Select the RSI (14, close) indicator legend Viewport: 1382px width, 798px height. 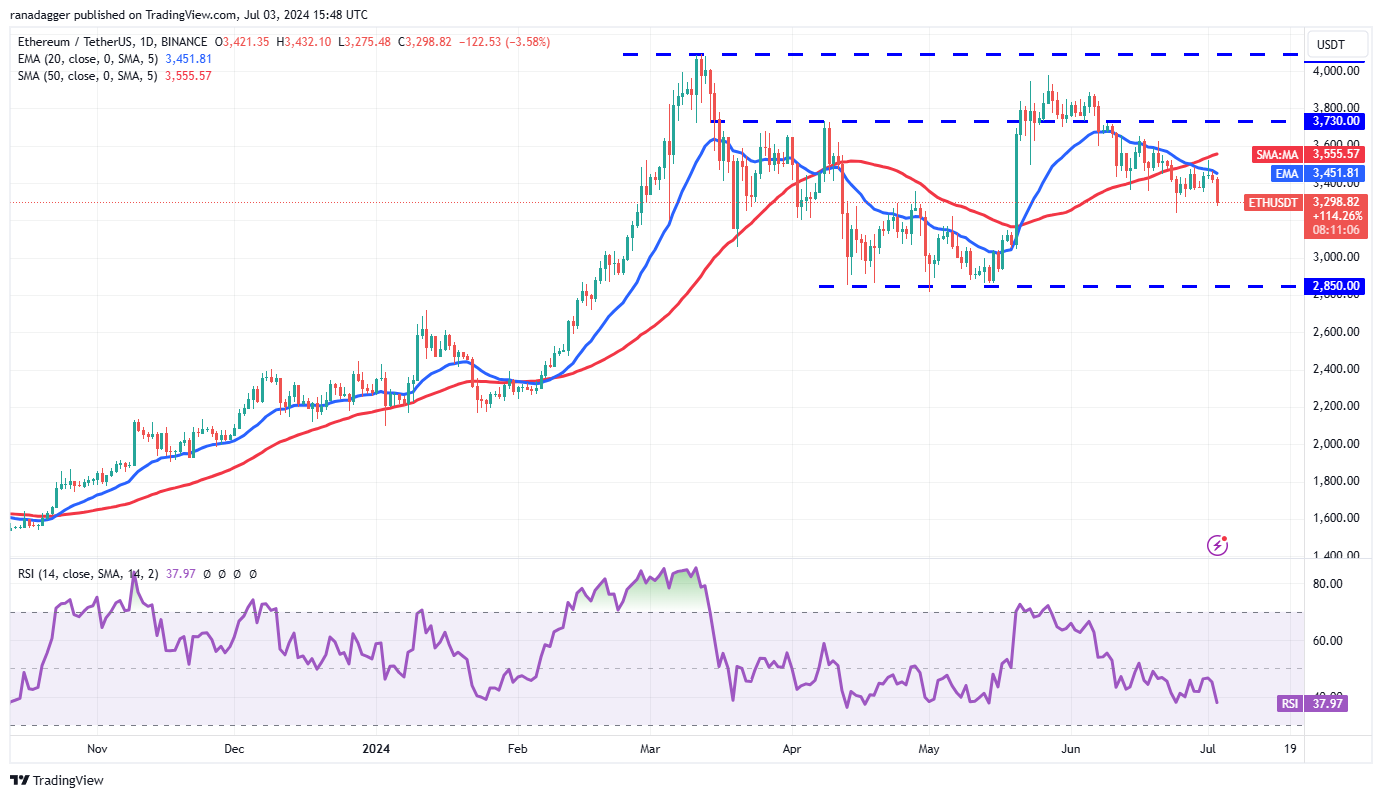(x=136, y=574)
